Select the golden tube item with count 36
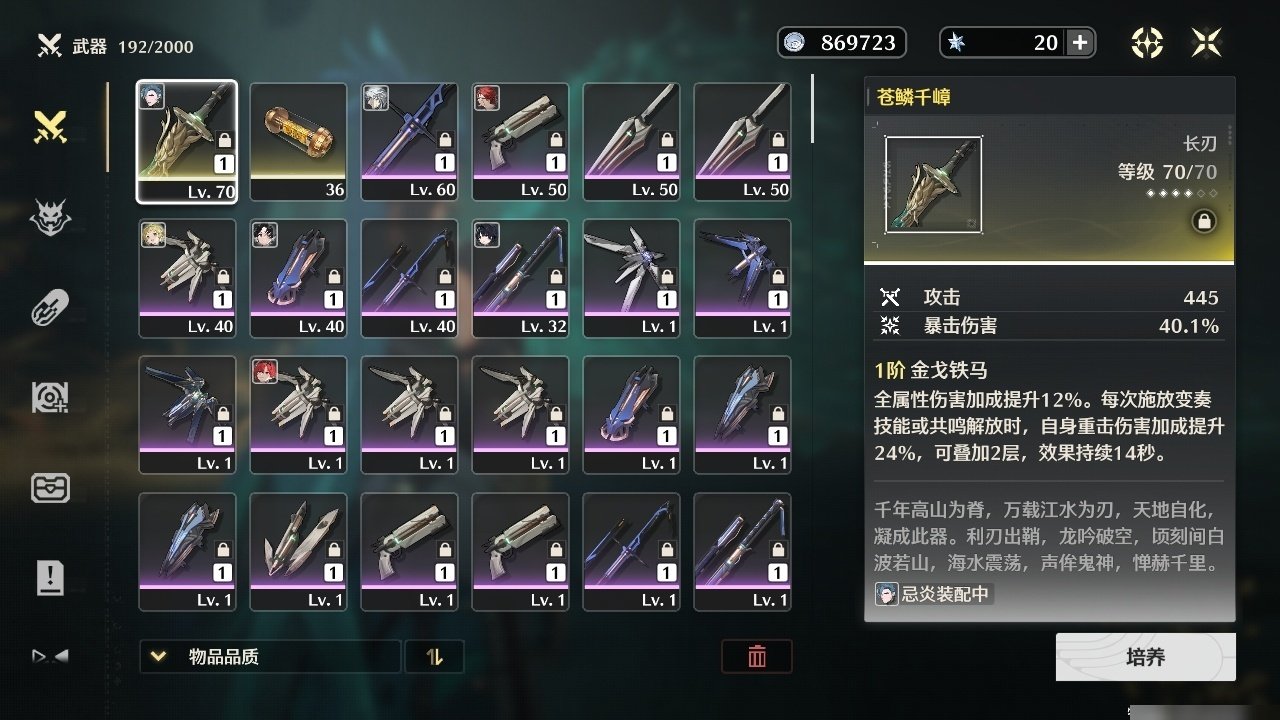The image size is (1280, 720). coord(298,142)
